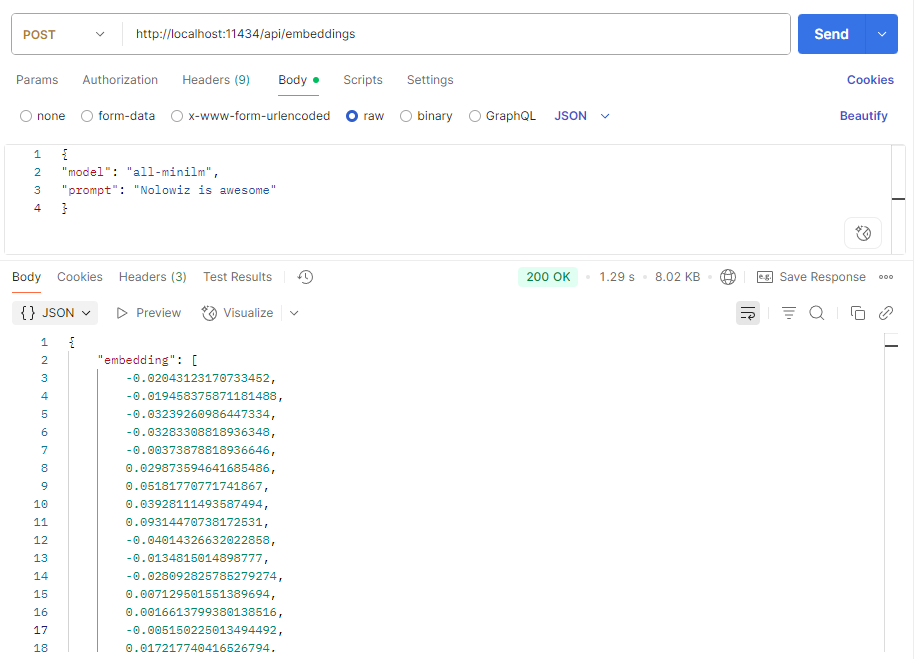Viewport: 917px width, 659px height.
Task: Open the response history icon
Action: 306,277
